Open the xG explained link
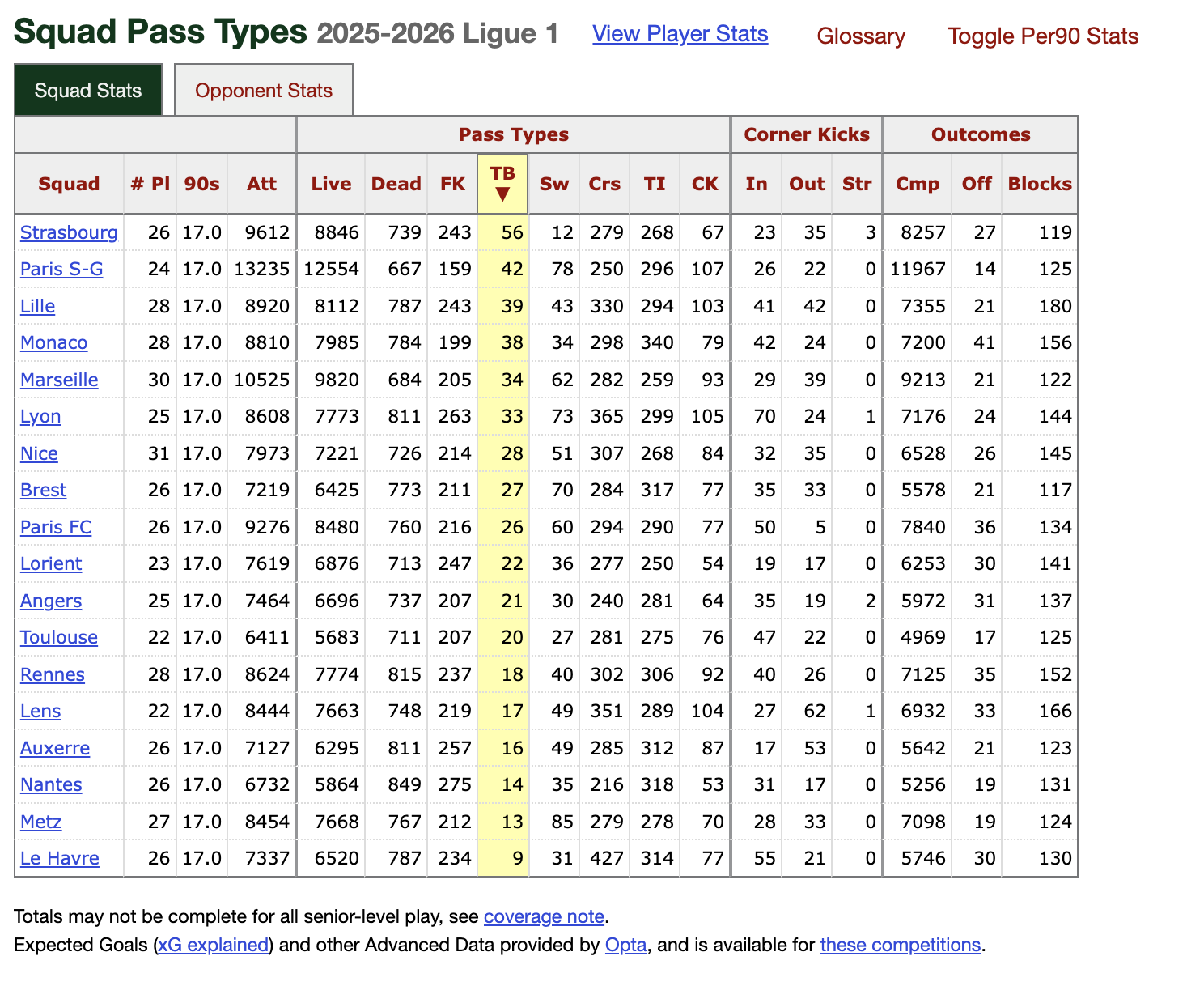This screenshot has height=986, width=1204. (213, 946)
